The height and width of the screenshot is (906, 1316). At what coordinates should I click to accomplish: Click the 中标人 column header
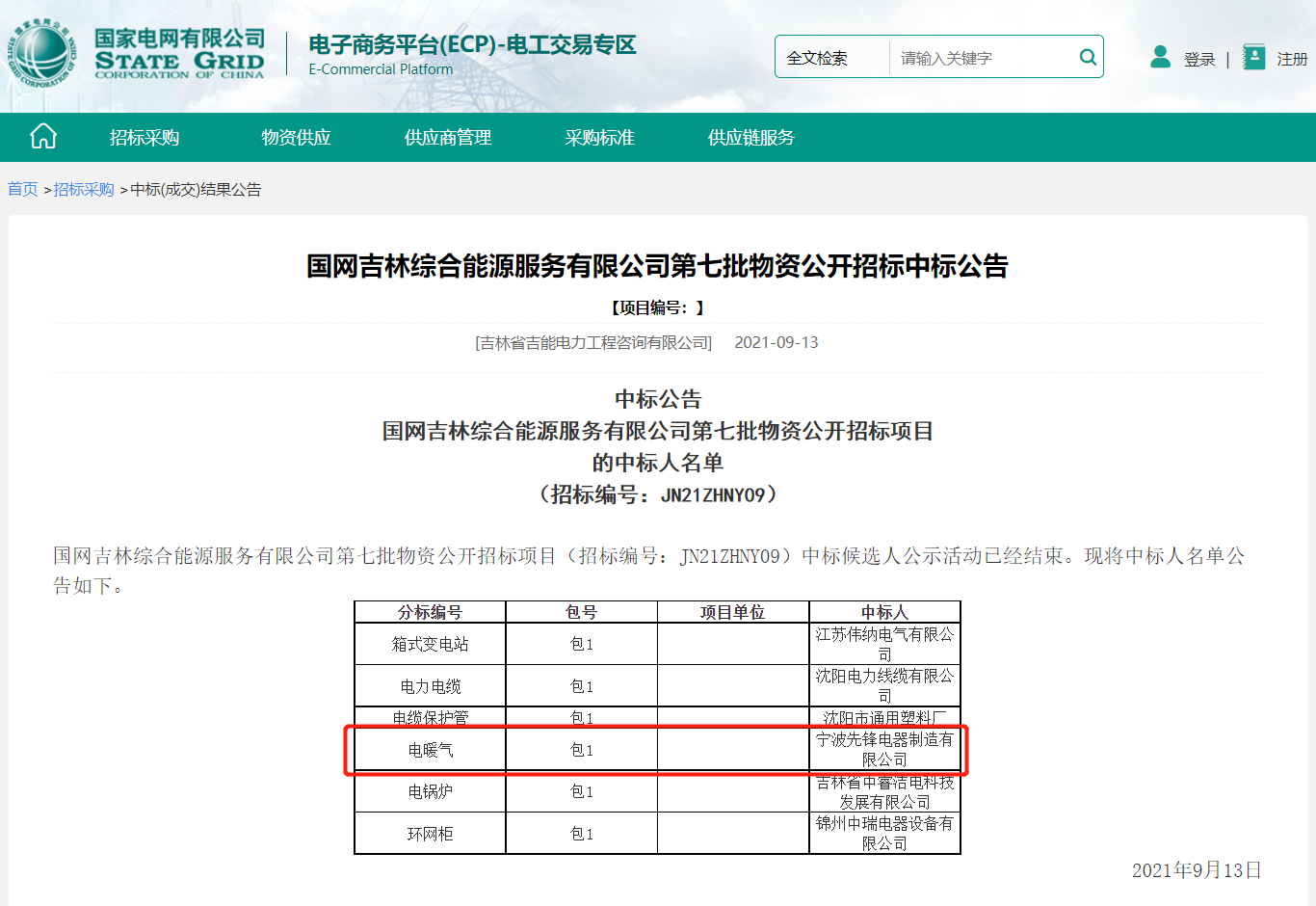(x=884, y=612)
